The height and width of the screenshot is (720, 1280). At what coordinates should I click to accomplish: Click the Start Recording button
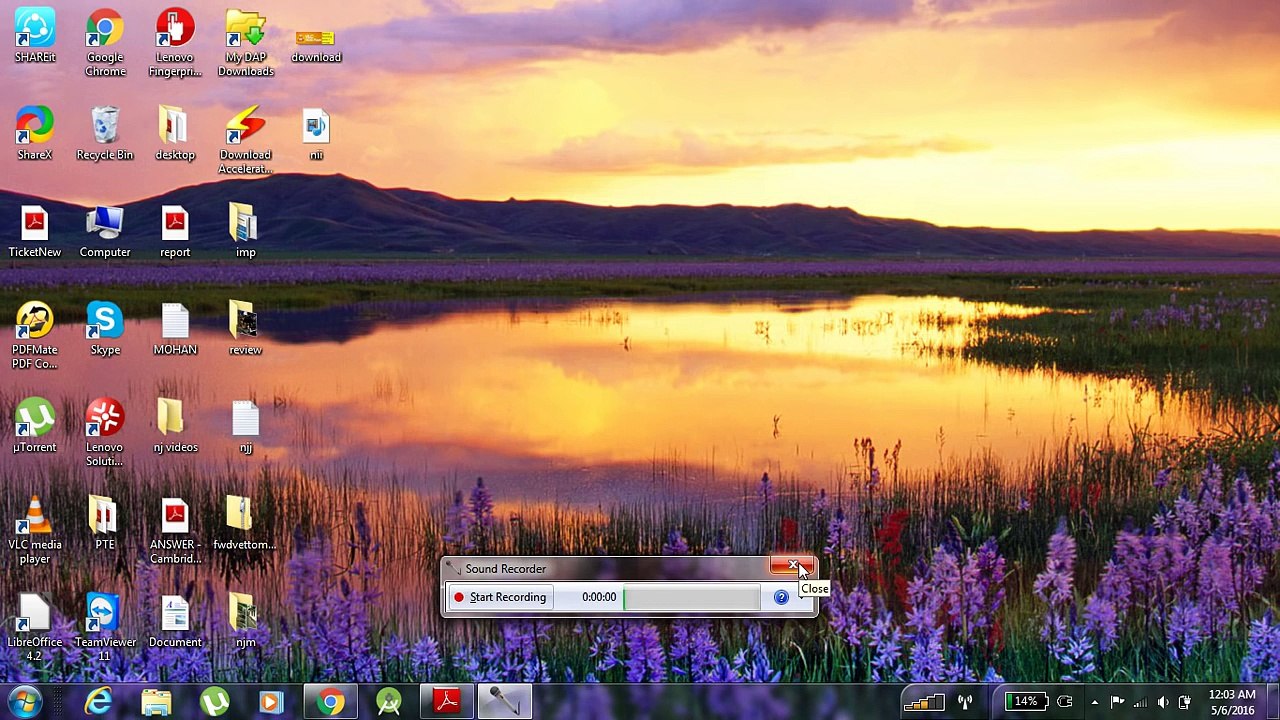499,597
